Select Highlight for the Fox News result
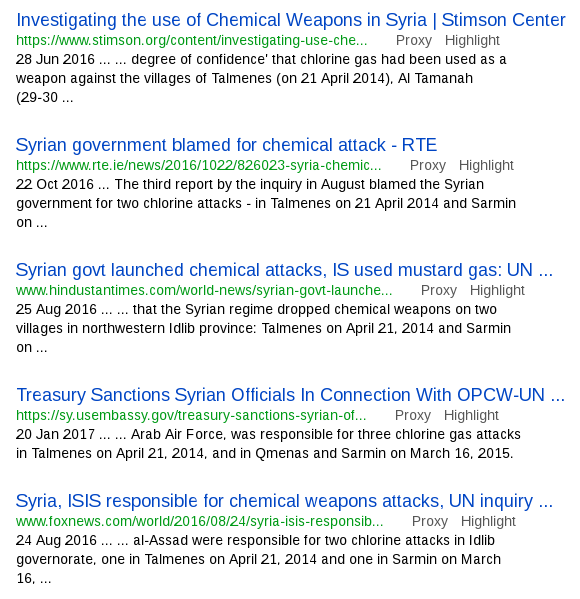This screenshot has height=599, width=580. 488,521
